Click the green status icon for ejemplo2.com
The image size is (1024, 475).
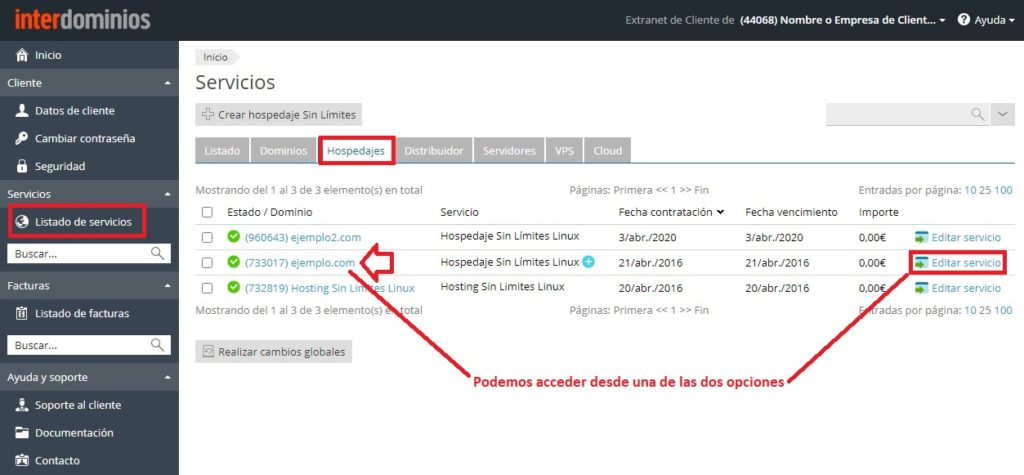click(x=233, y=237)
